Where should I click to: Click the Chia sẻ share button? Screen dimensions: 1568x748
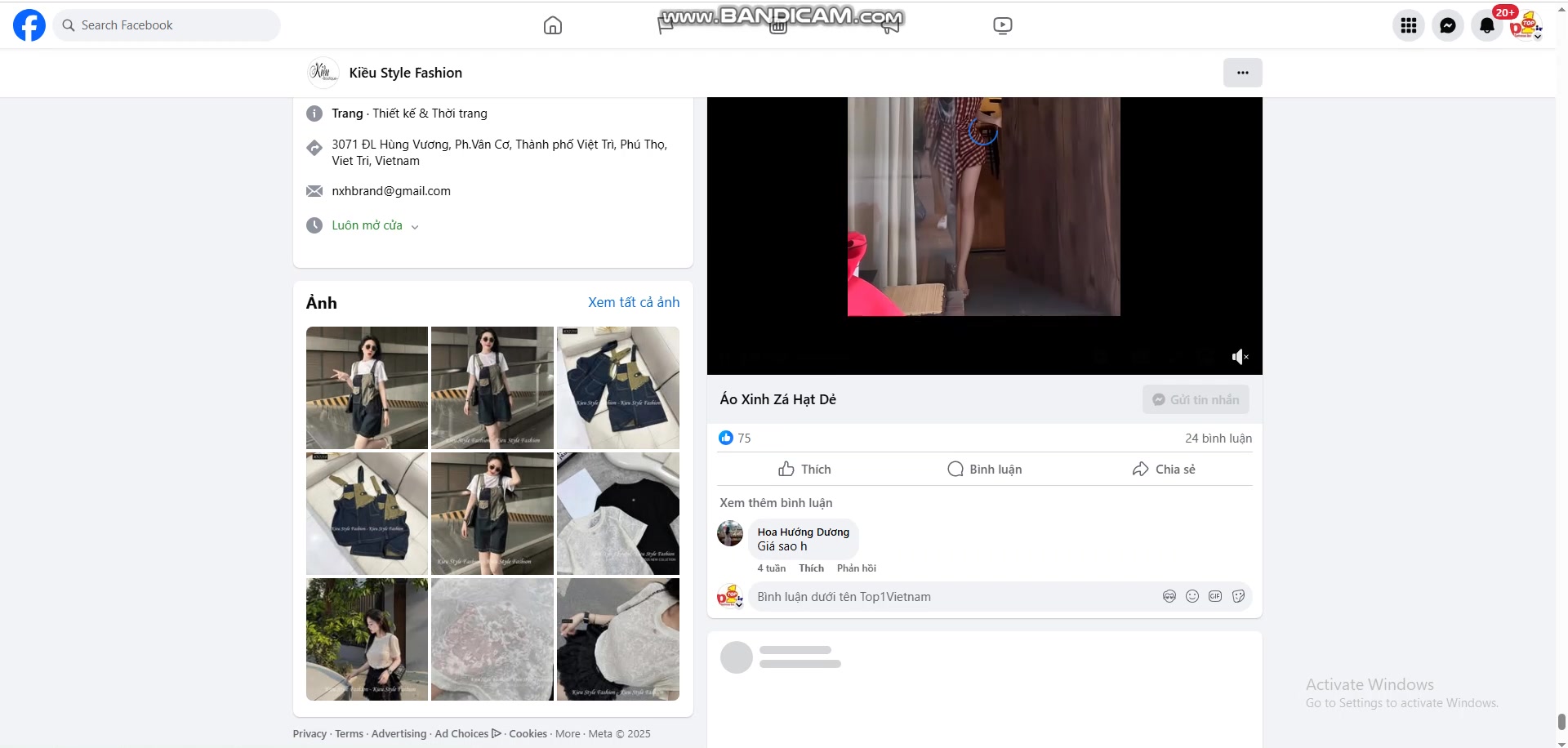click(x=1164, y=469)
